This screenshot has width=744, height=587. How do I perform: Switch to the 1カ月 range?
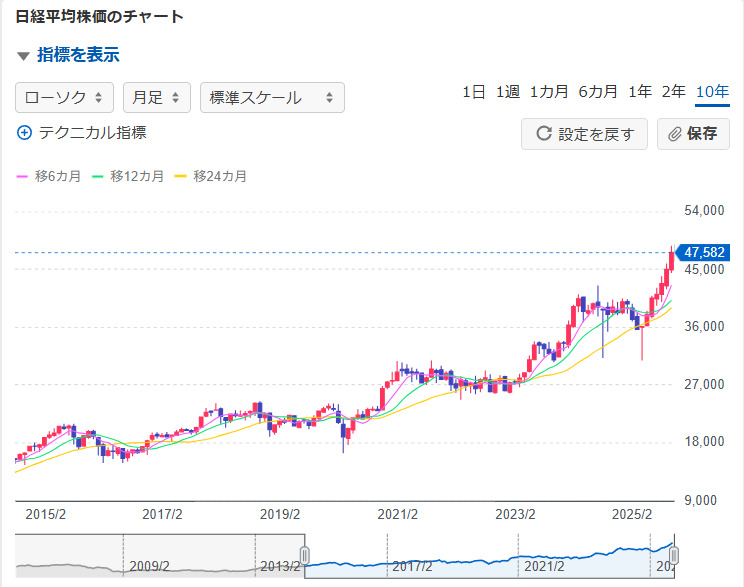(549, 92)
